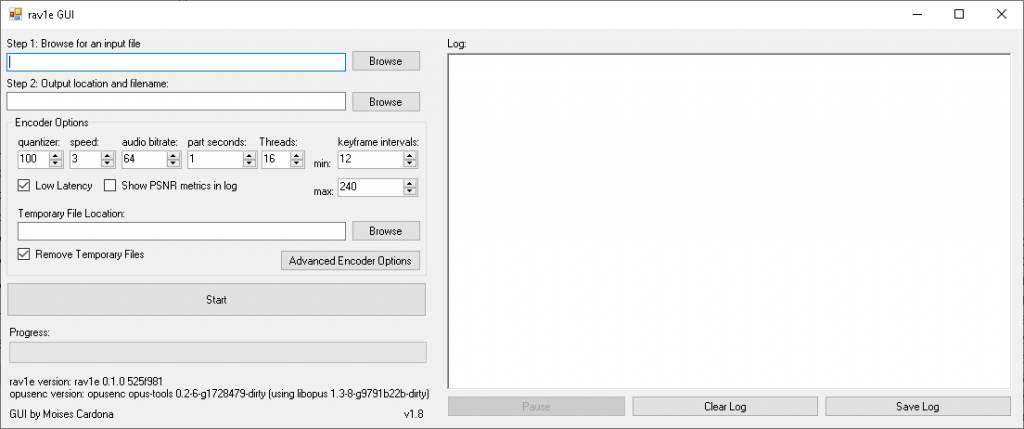Clear Log contents
The height and width of the screenshot is (429, 1024).
(x=725, y=406)
